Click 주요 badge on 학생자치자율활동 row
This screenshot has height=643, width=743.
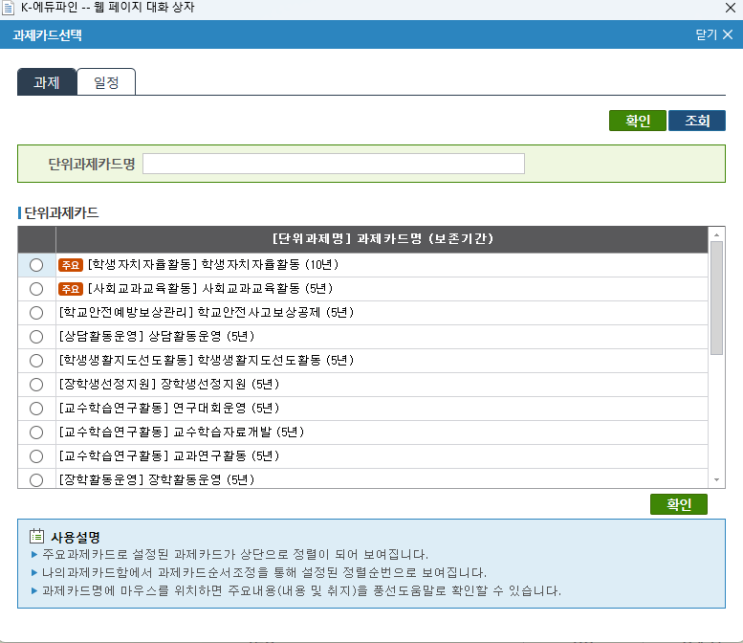(x=71, y=265)
